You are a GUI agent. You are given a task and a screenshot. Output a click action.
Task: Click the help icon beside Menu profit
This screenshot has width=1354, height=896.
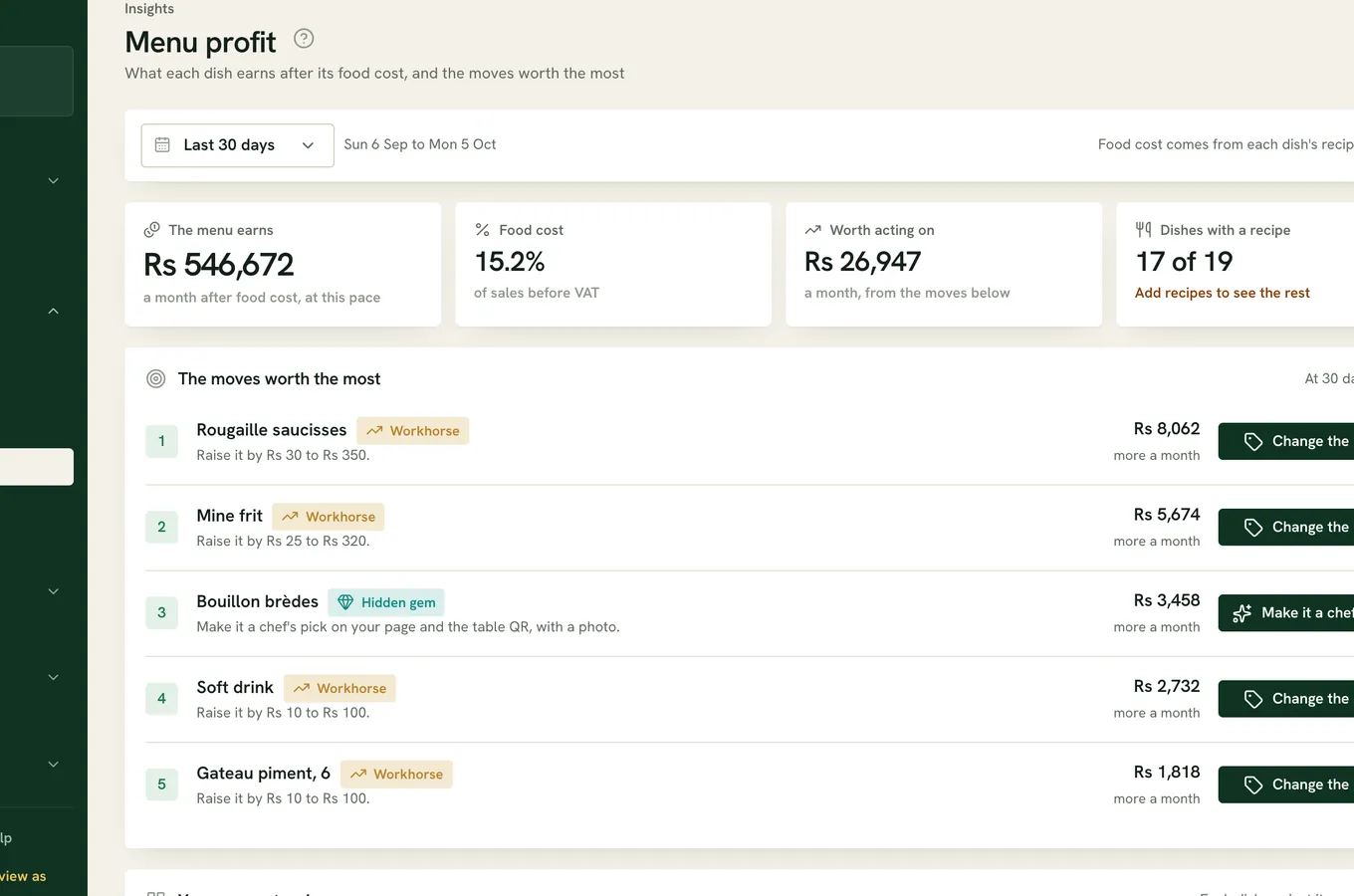click(x=304, y=39)
